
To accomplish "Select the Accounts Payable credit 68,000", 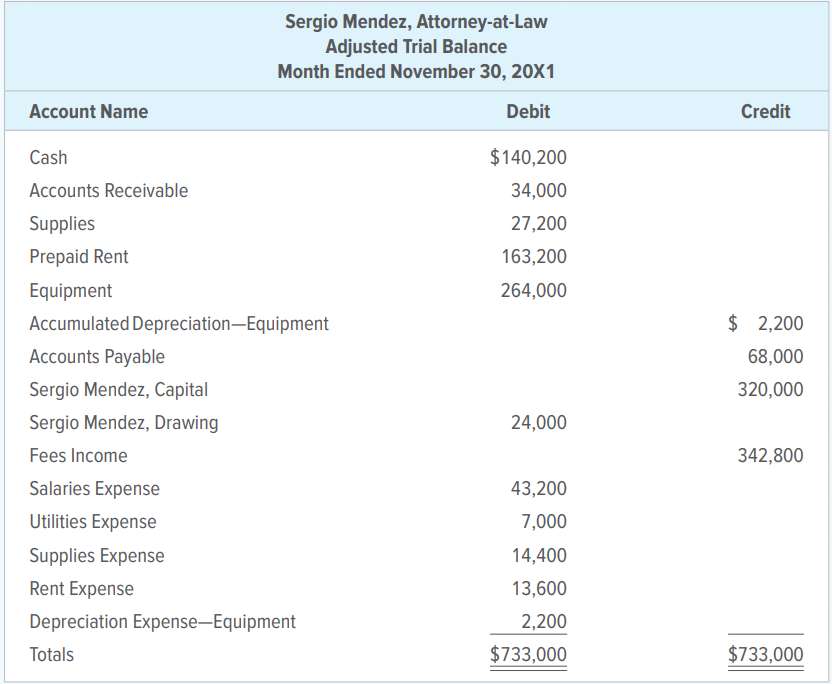I will [x=775, y=357].
